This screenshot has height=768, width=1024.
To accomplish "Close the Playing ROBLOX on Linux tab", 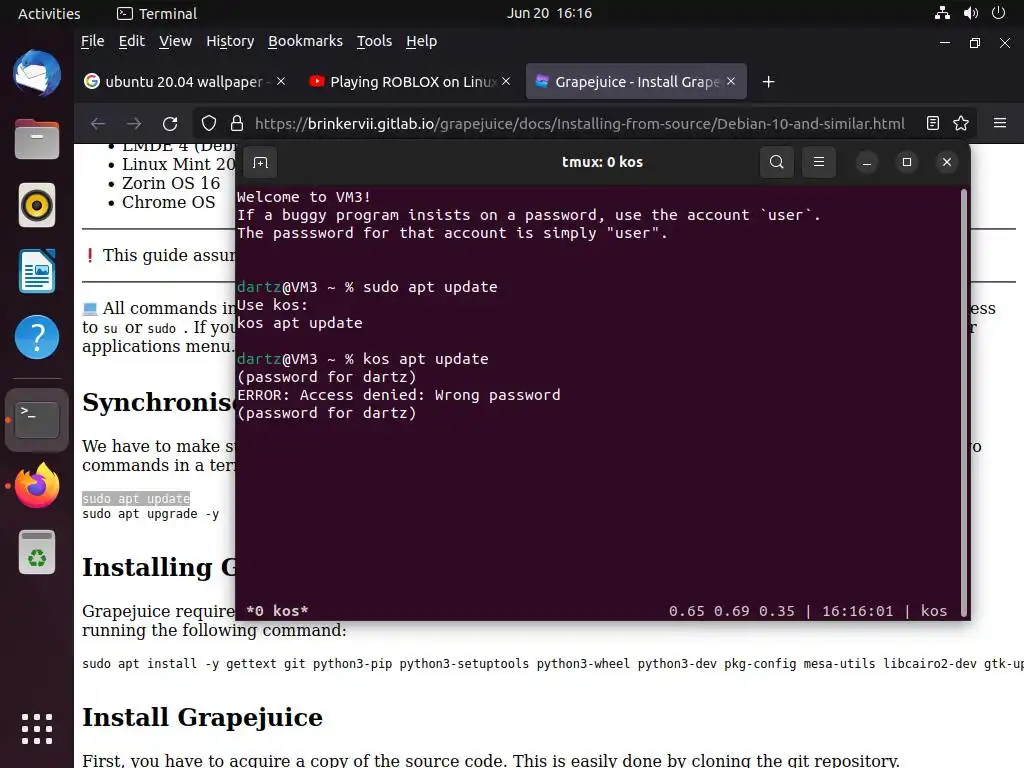I will tap(506, 82).
